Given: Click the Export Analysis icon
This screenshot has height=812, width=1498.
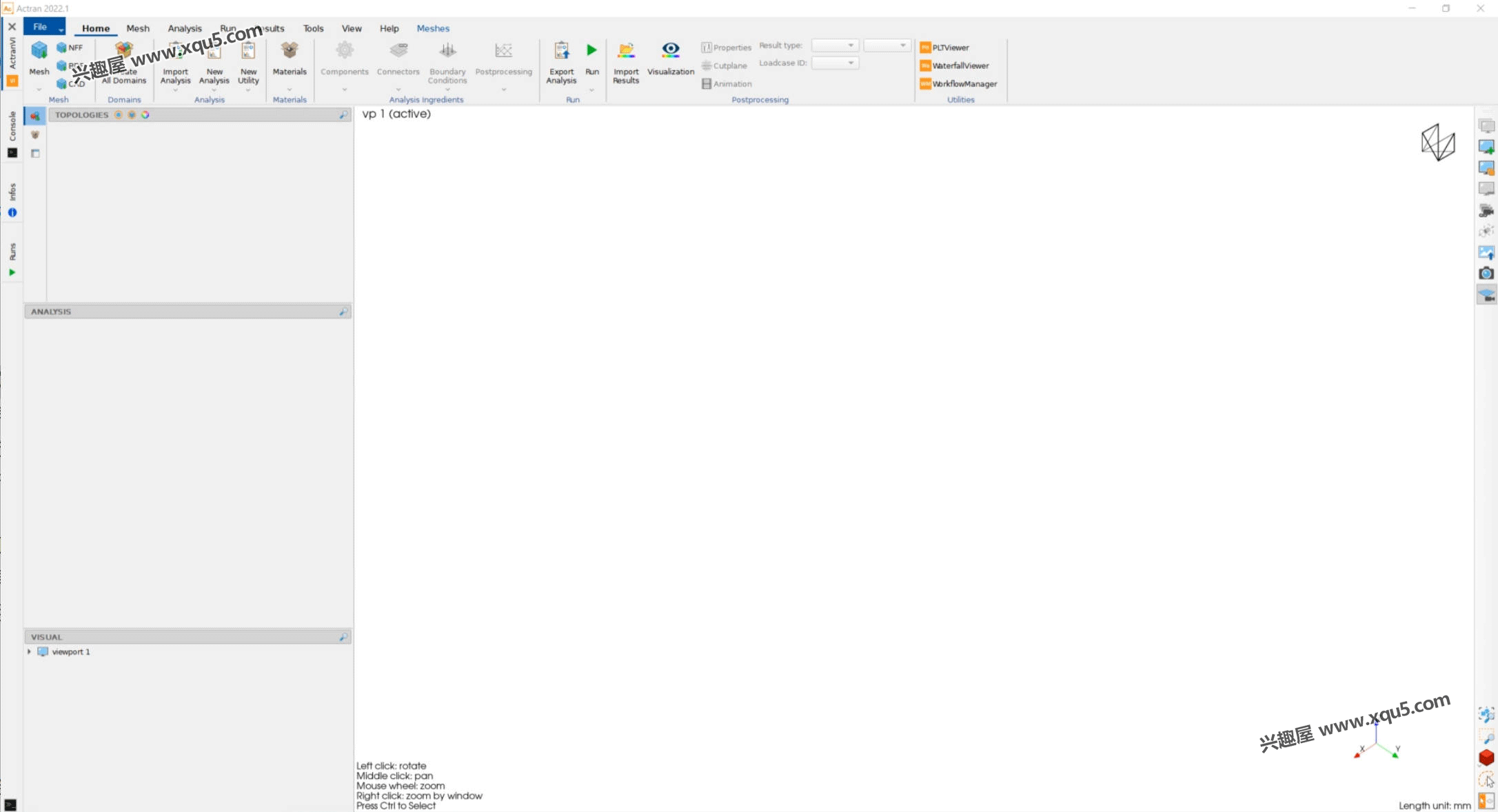Looking at the screenshot, I should pos(561,50).
